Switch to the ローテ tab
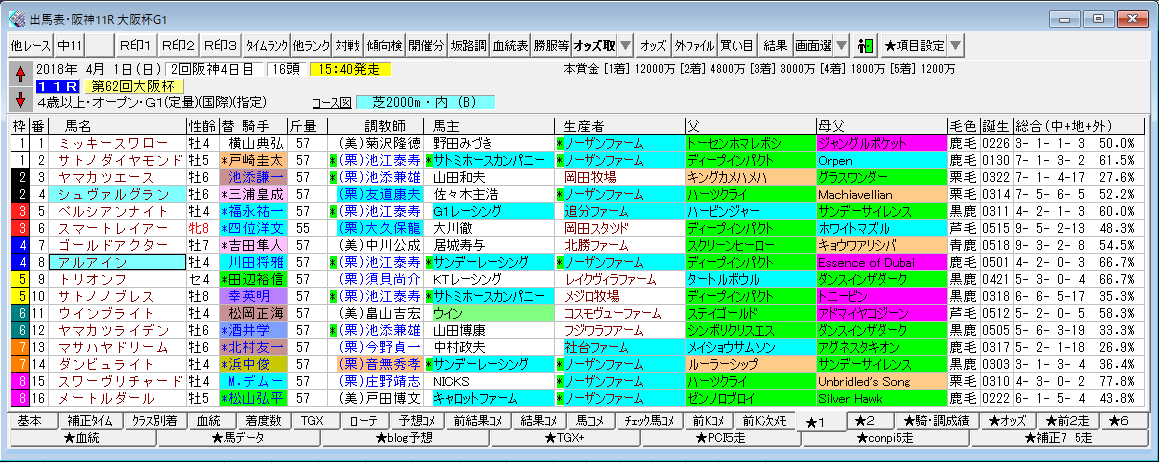1159x463 pixels. click(x=367, y=422)
